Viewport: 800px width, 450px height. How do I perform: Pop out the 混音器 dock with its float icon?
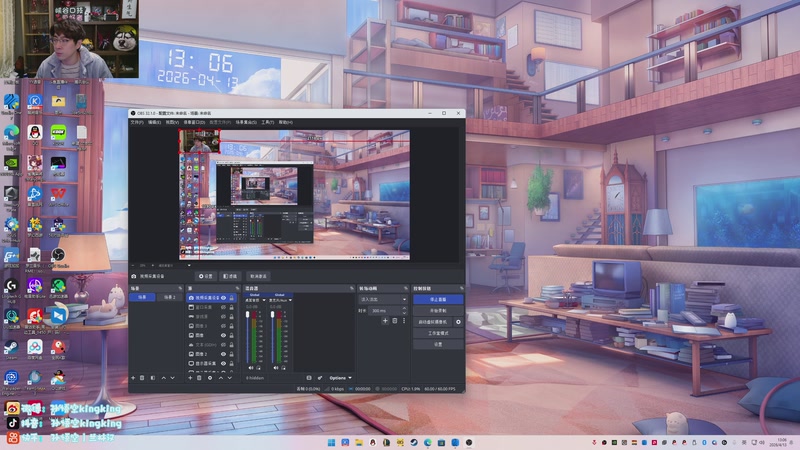tap(352, 288)
